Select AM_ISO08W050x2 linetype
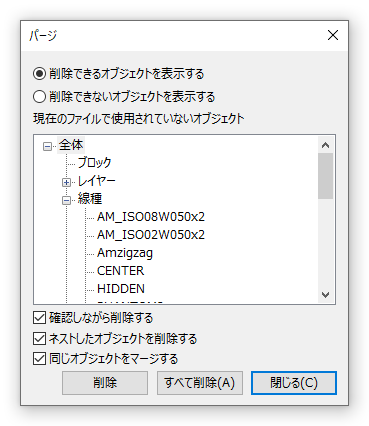The image size is (369, 426). 151,217
